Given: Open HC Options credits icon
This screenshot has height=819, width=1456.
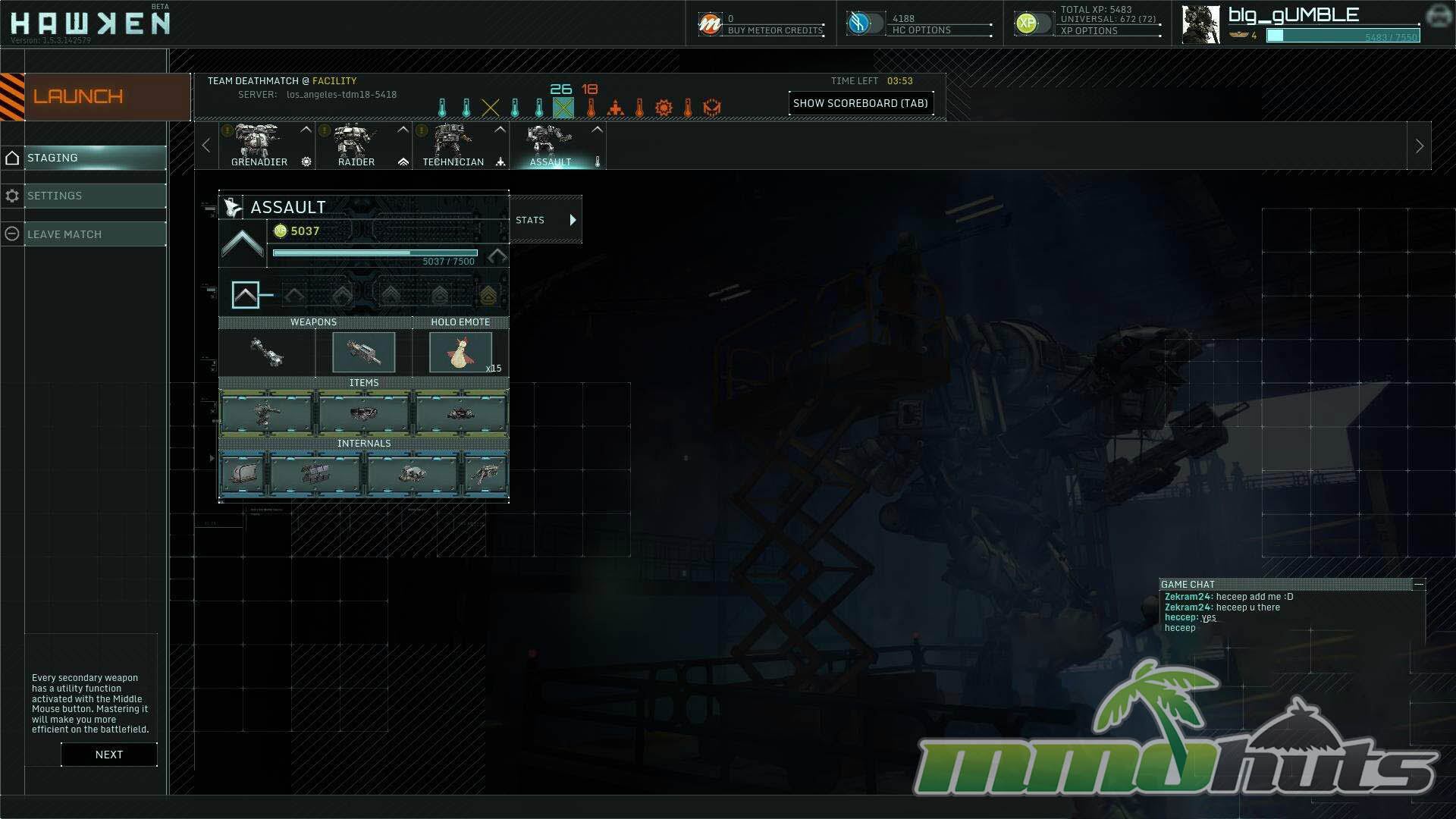Looking at the screenshot, I should click(x=859, y=24).
